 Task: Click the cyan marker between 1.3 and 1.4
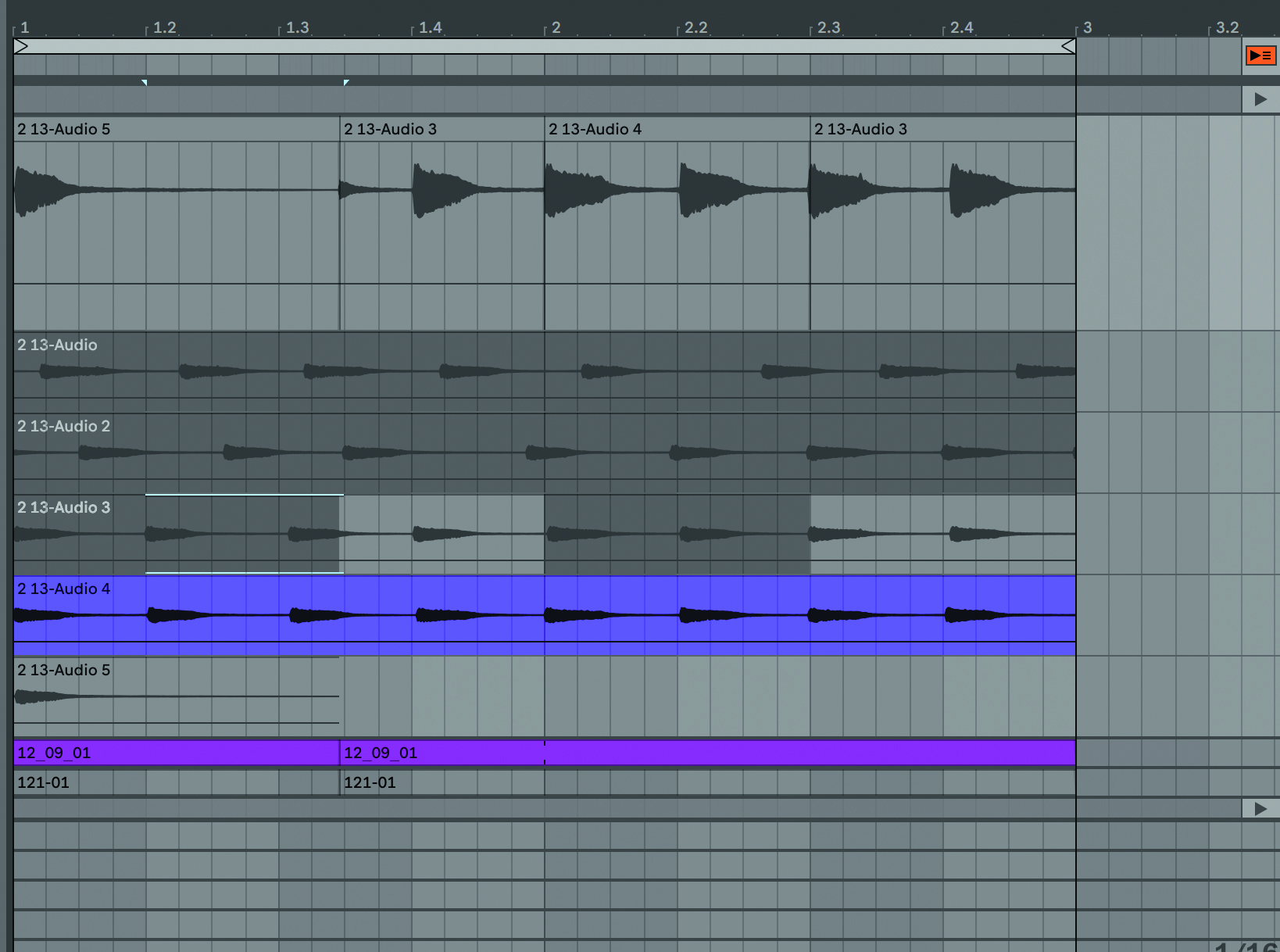coord(346,82)
